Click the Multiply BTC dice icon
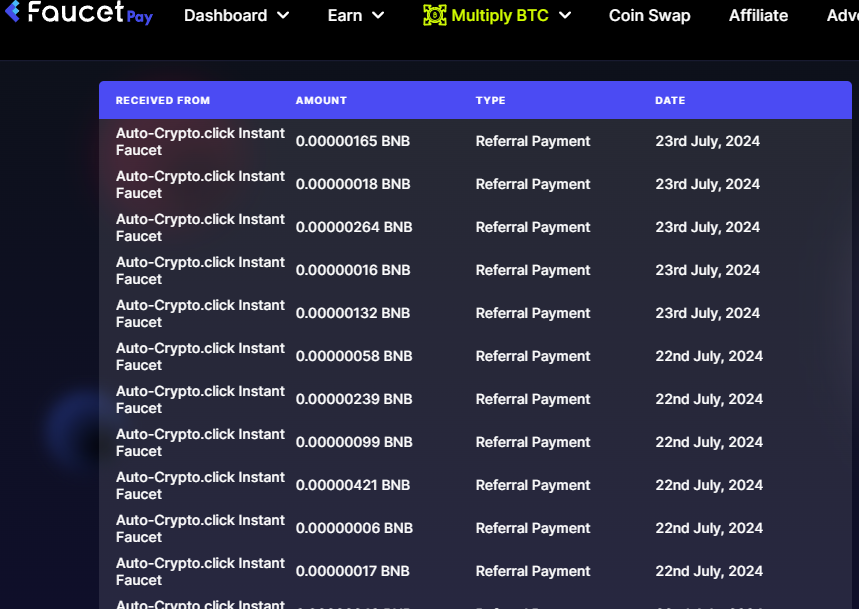 434,15
